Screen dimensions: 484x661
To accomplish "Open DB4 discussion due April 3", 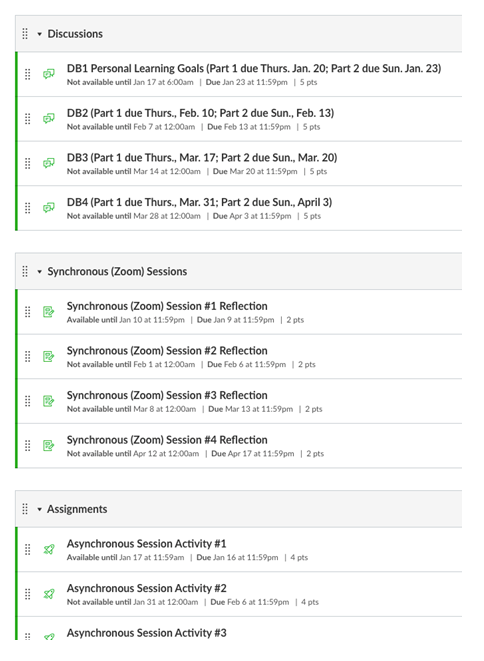I will click(x=199, y=202).
